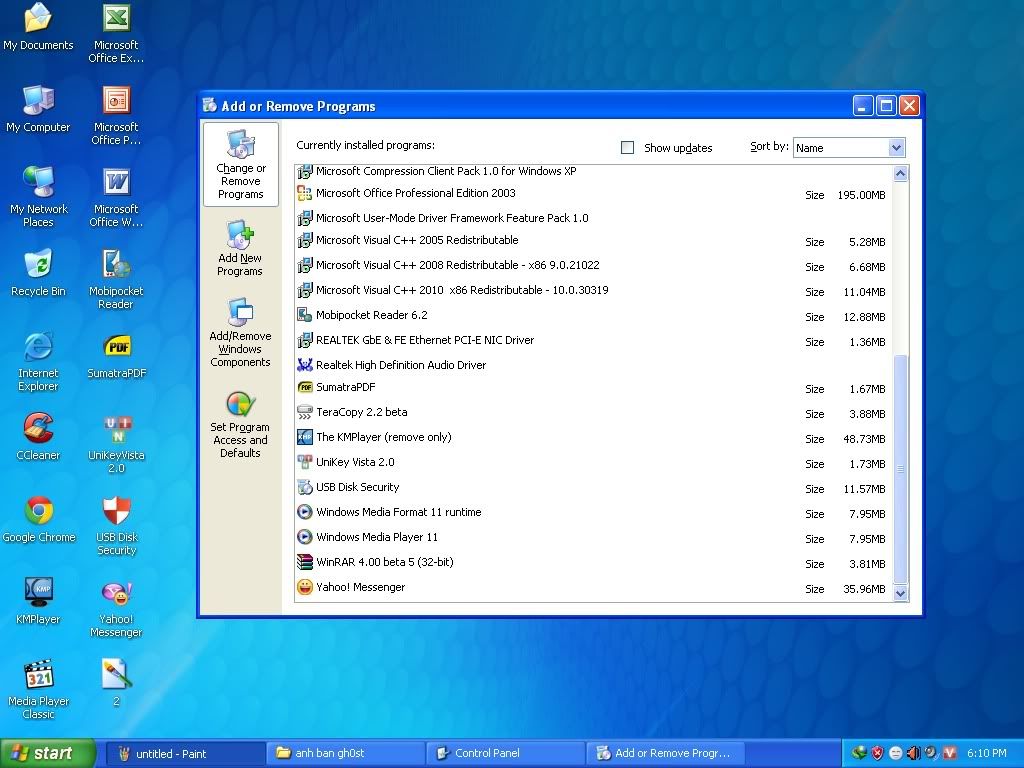The height and width of the screenshot is (768, 1024).
Task: Open Microsoft Office Excel desktop shortcut
Action: click(116, 33)
